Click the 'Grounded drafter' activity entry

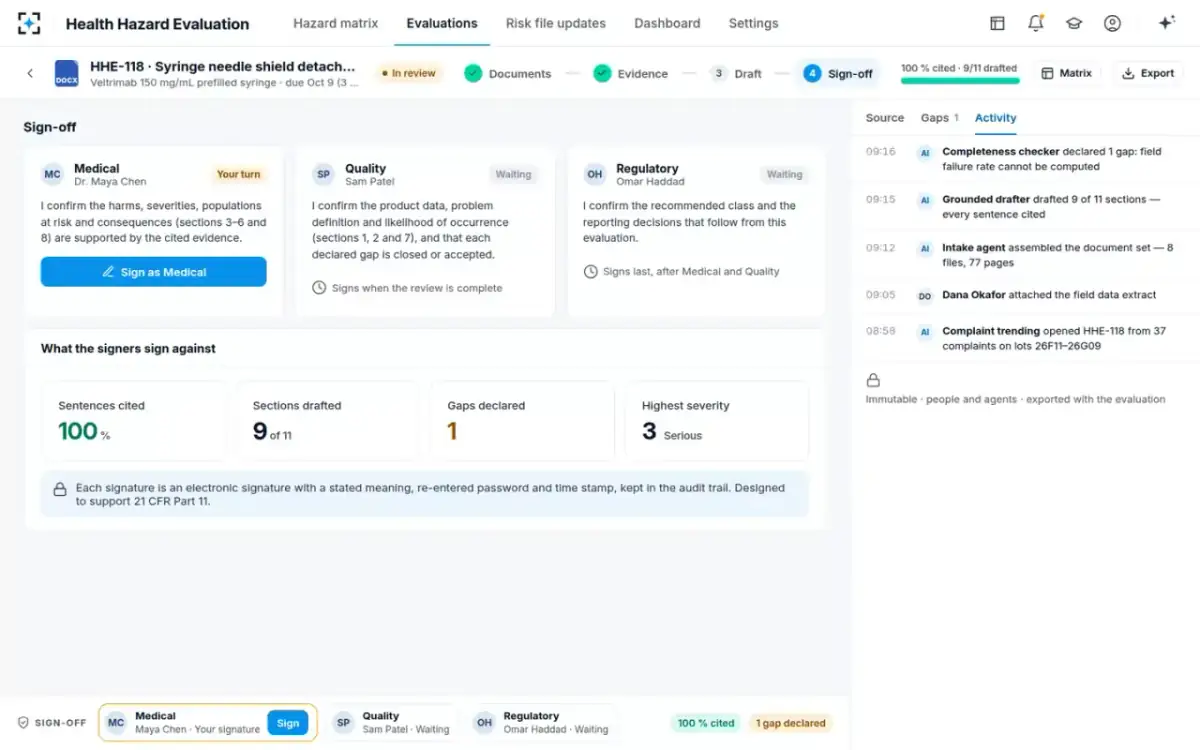tap(1026, 207)
